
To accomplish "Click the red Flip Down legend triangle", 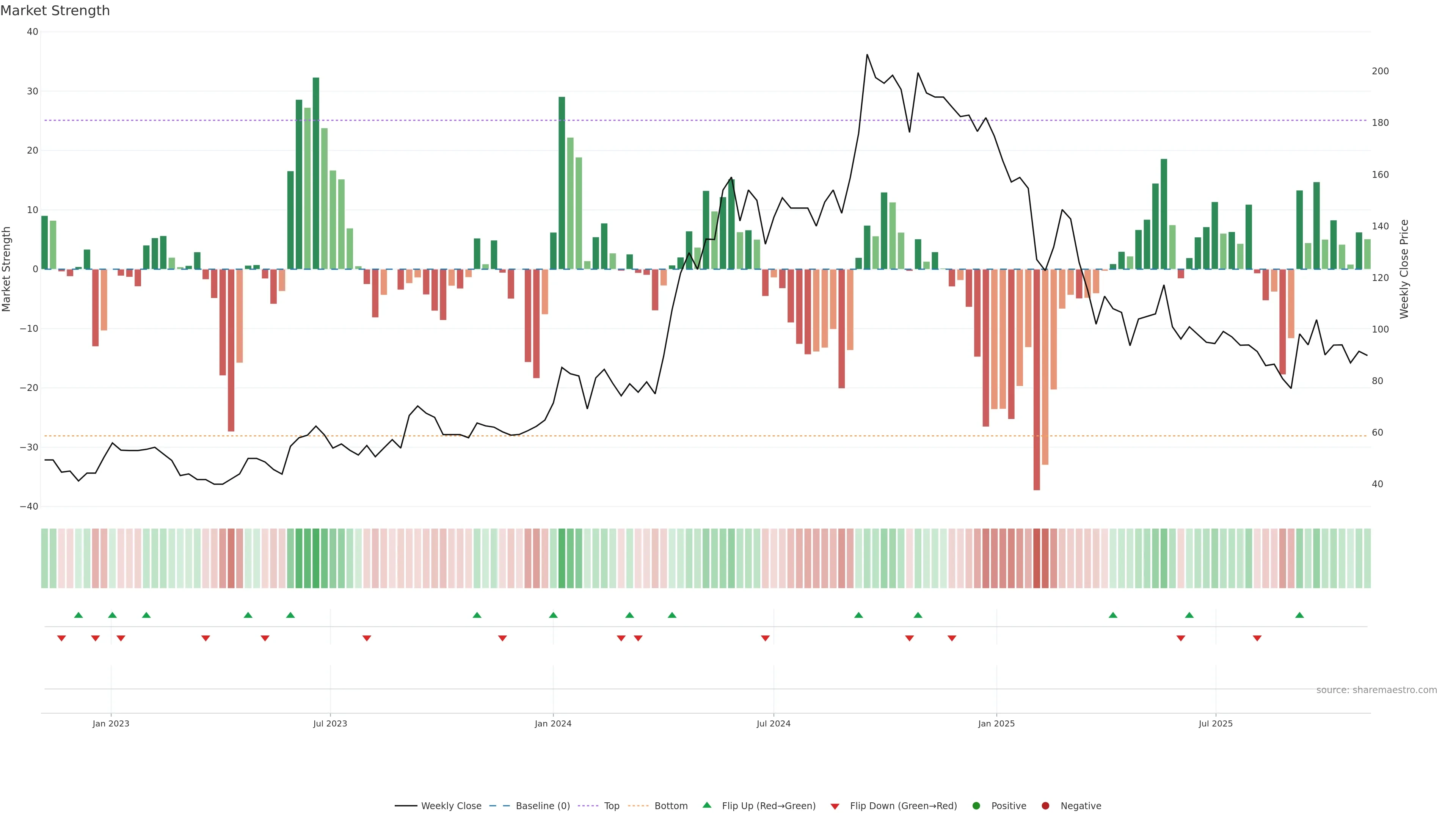I will coord(835,806).
